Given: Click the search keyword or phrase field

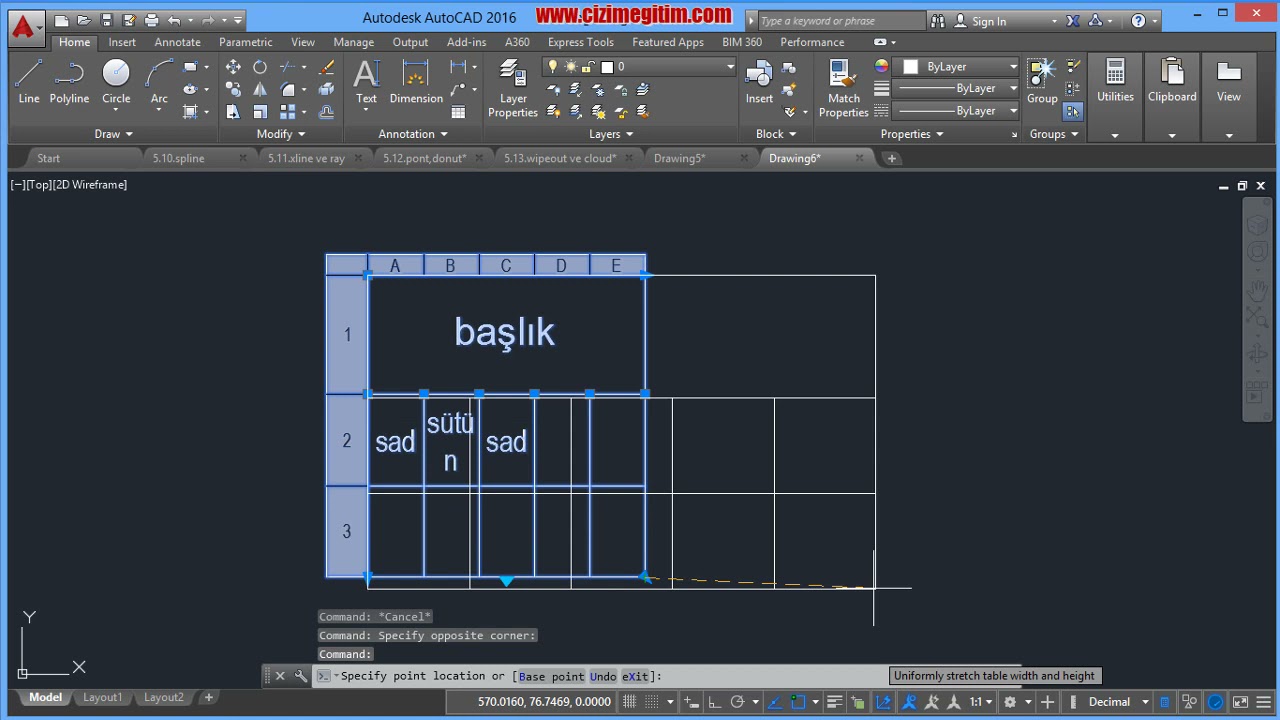Looking at the screenshot, I should [842, 21].
